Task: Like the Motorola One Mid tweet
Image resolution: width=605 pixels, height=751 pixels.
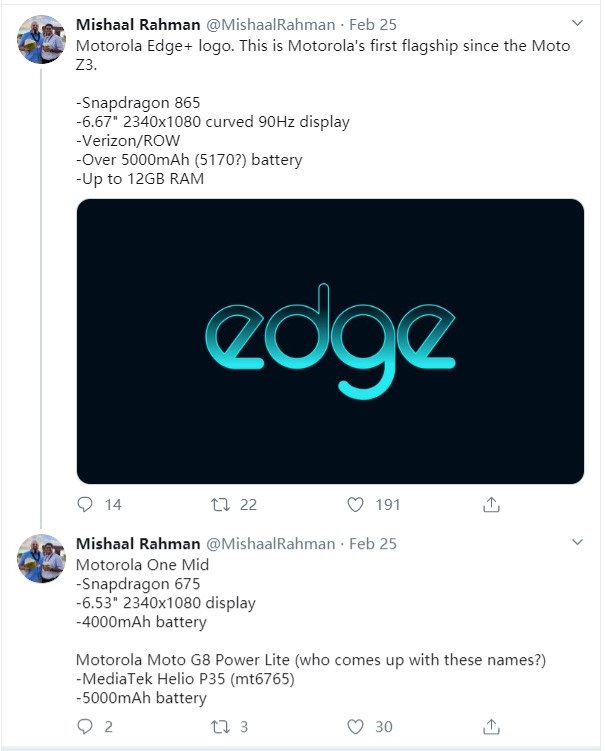Action: (x=355, y=727)
